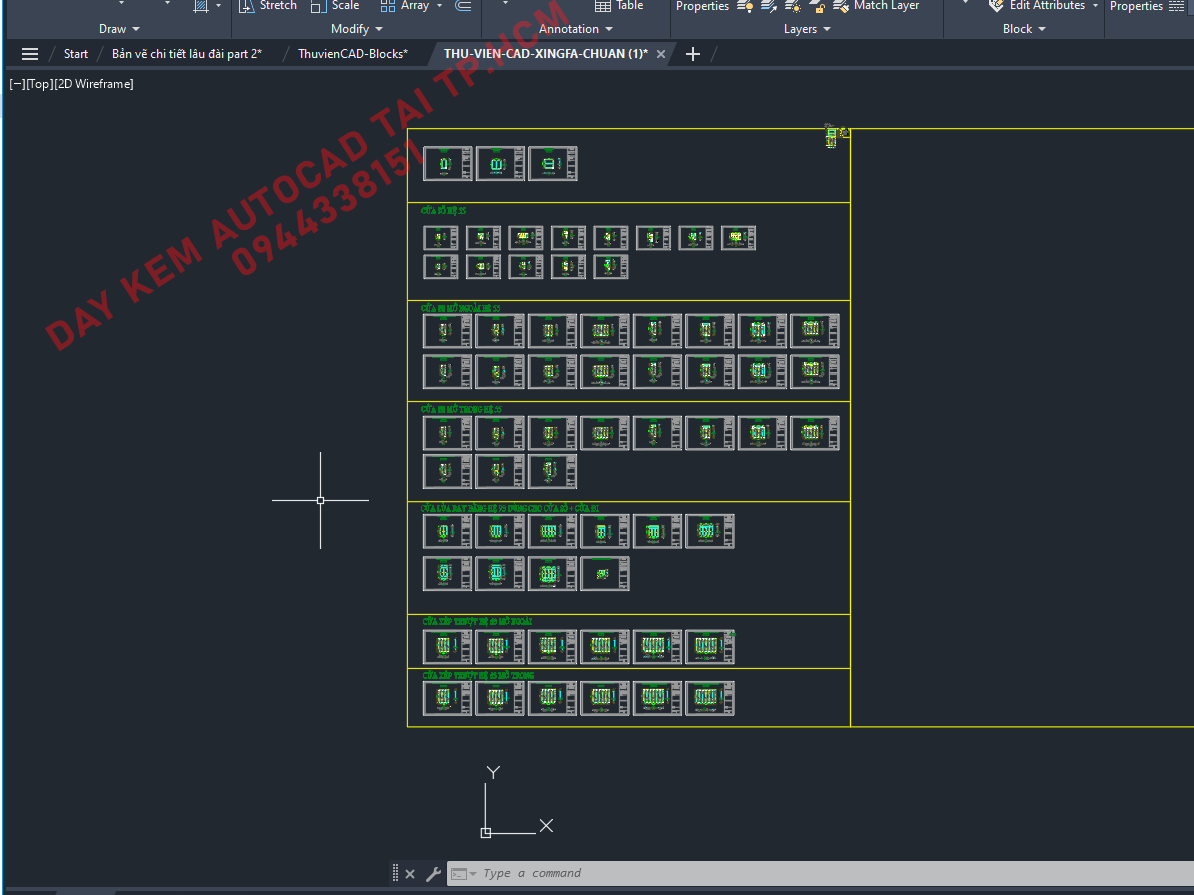
Task: Open the Edit Attributes dropdown arrow
Action: (x=1096, y=5)
